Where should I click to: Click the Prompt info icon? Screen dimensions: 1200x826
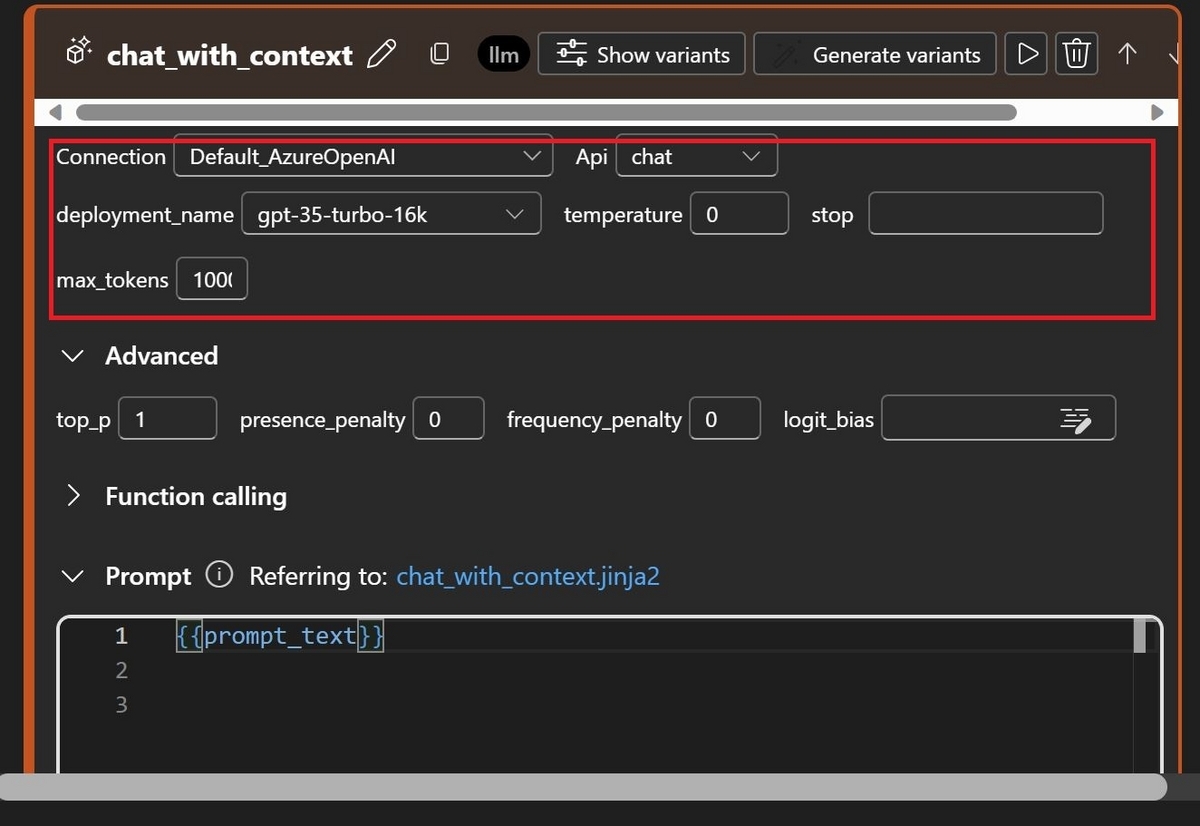219,575
